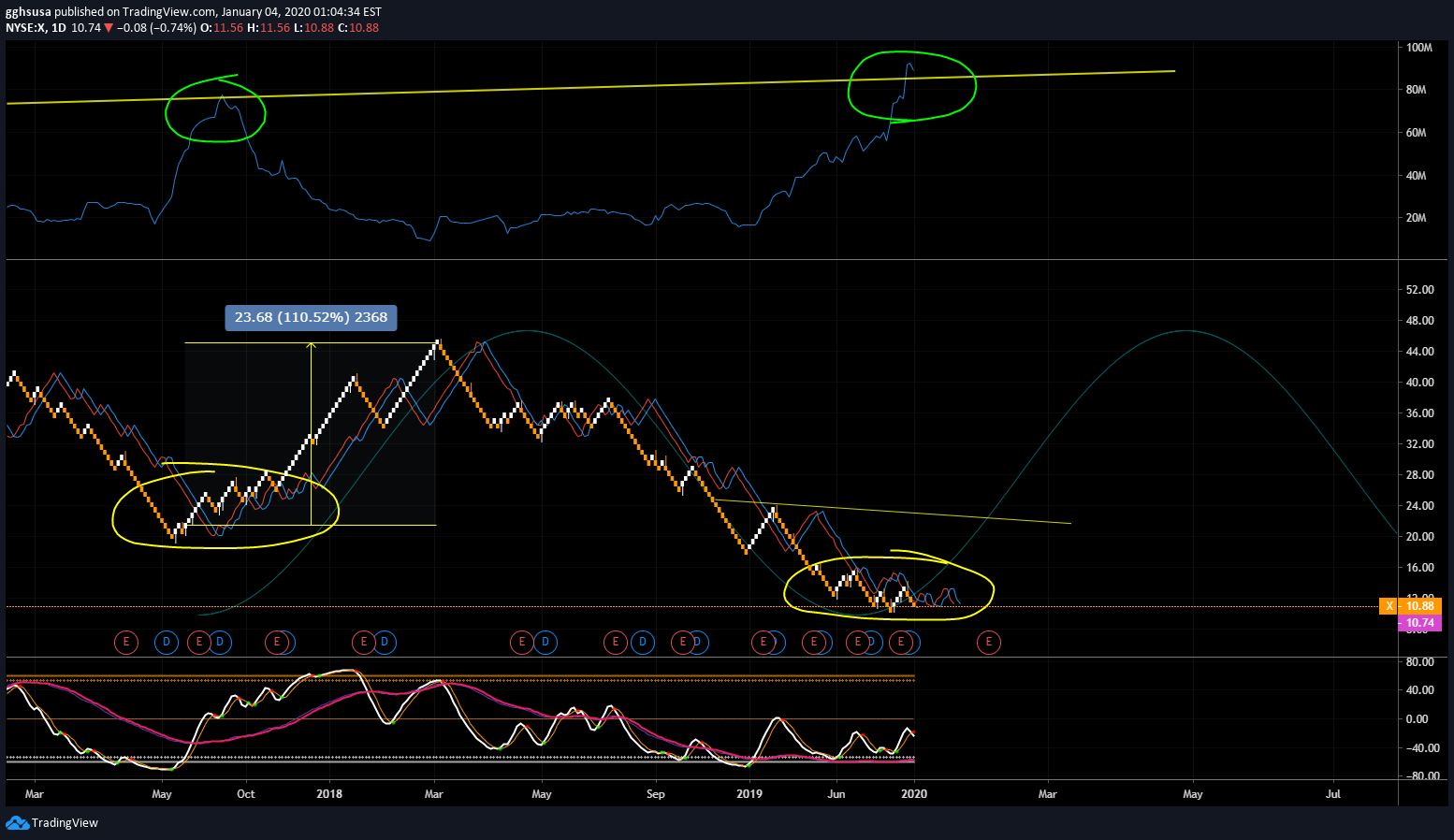Click the 23.68 (110.52%) 2368 measurement label
The image size is (1454, 840).
(311, 317)
